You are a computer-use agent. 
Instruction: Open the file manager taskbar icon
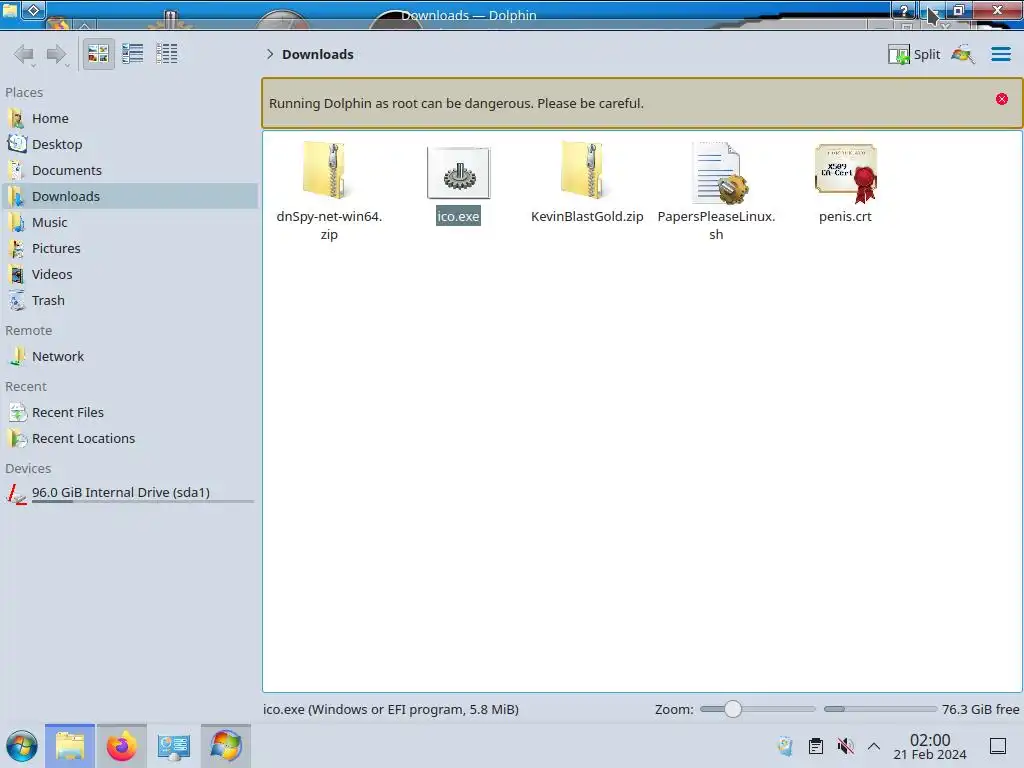70,746
